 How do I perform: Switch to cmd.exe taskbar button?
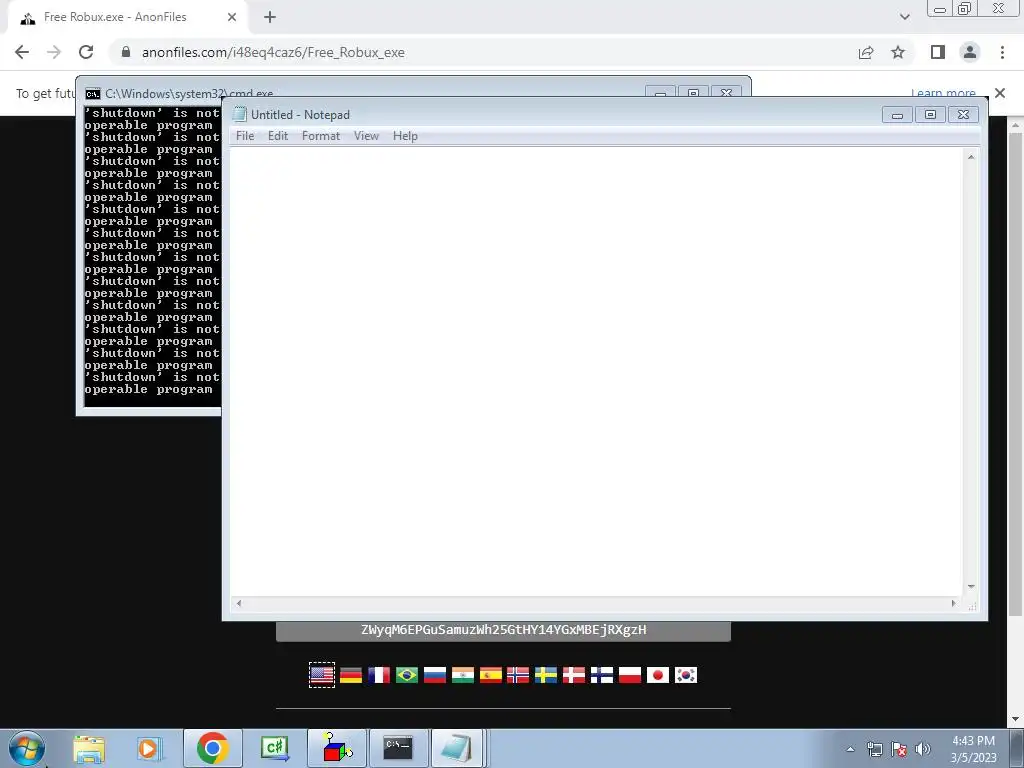[398, 748]
